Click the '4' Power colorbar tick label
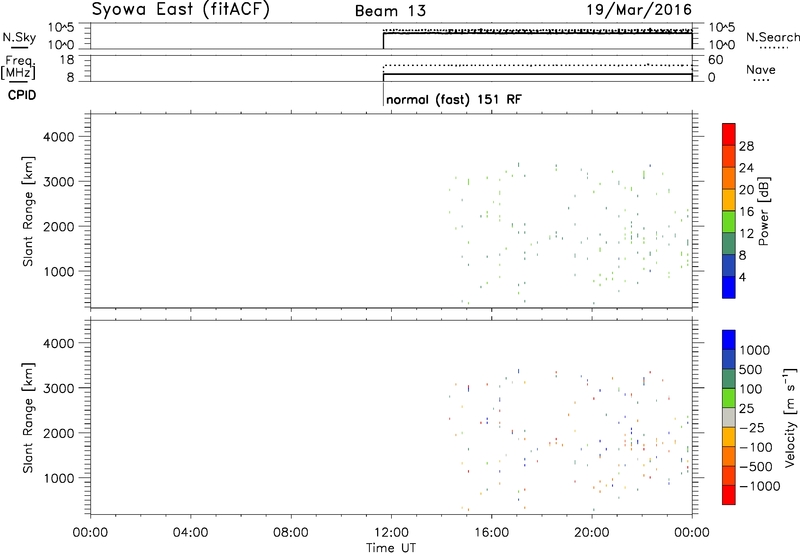 click(x=742, y=277)
